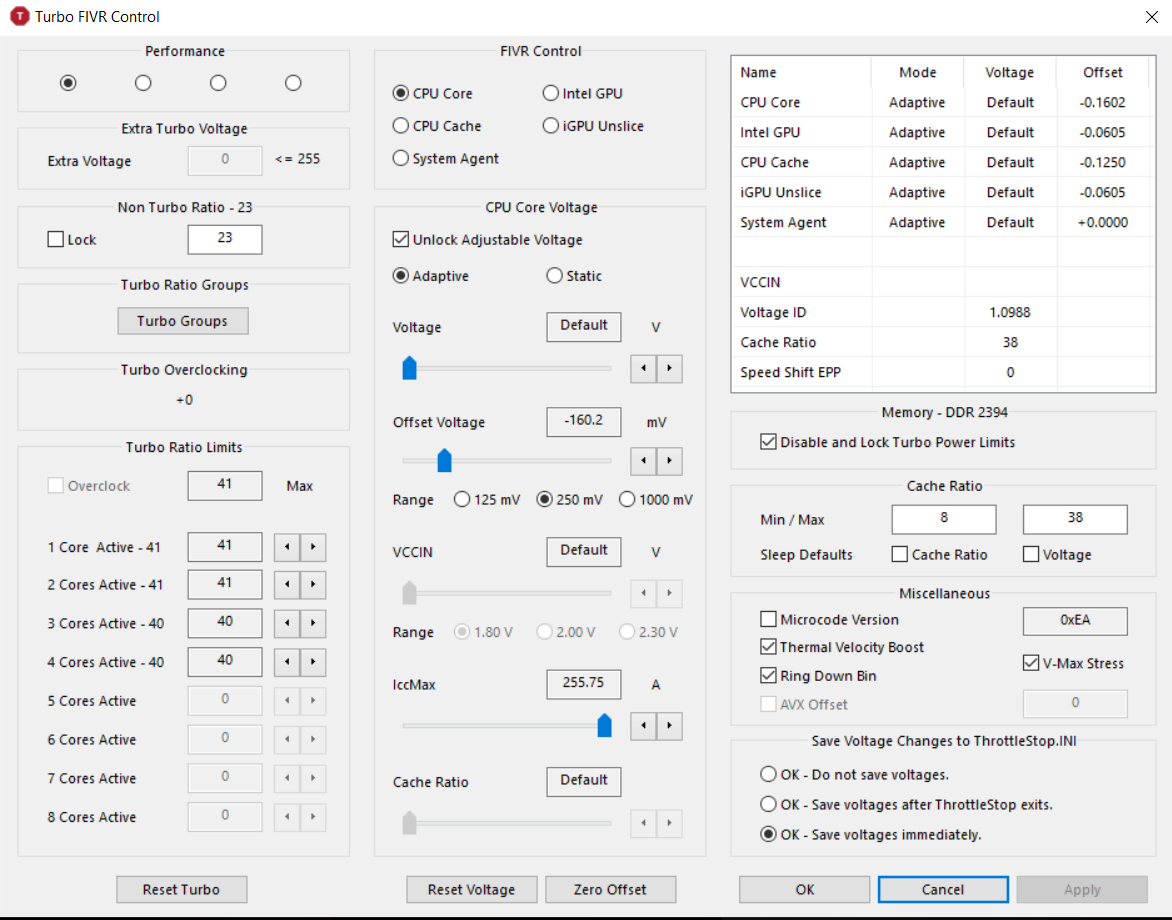Click CPU Cache row in voltage table
The height and width of the screenshot is (920, 1172).
pyautogui.click(x=942, y=162)
